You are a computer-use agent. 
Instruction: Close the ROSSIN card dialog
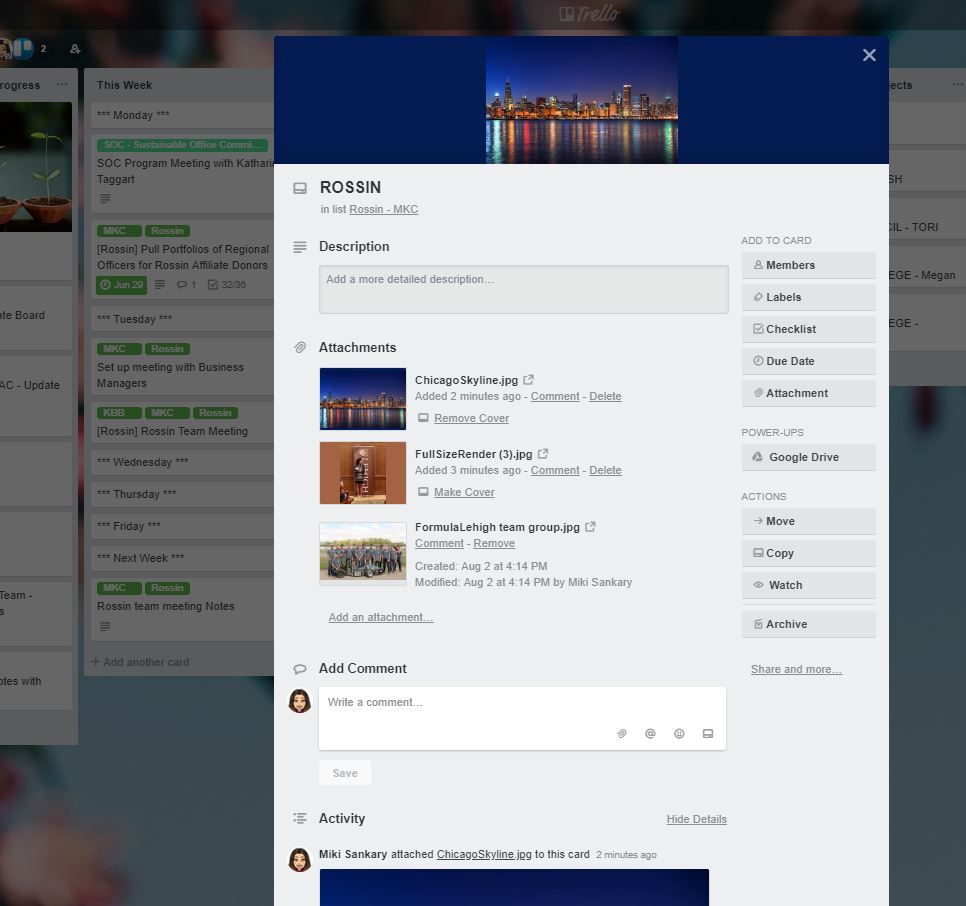click(869, 55)
